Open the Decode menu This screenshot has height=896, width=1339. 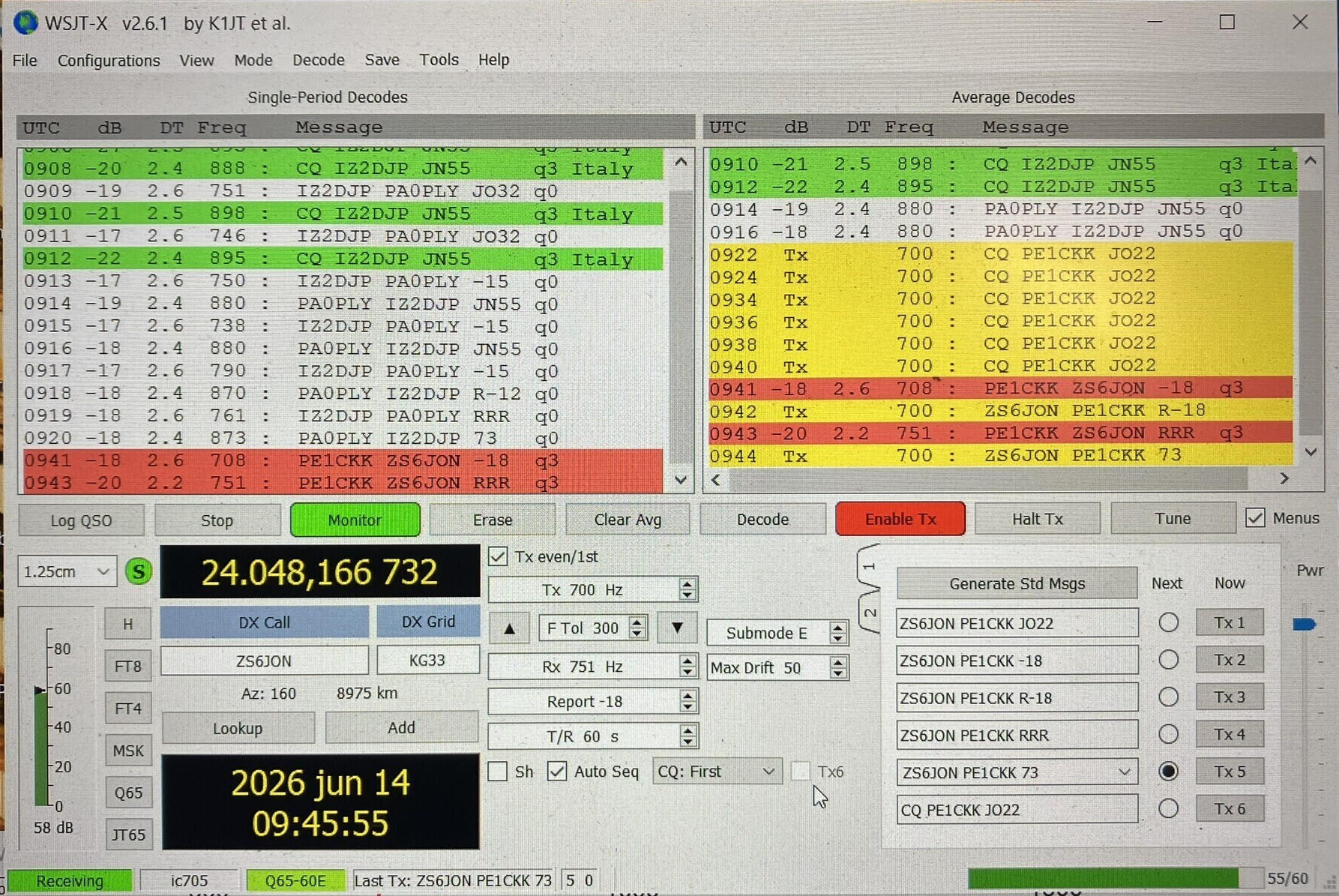click(x=319, y=60)
